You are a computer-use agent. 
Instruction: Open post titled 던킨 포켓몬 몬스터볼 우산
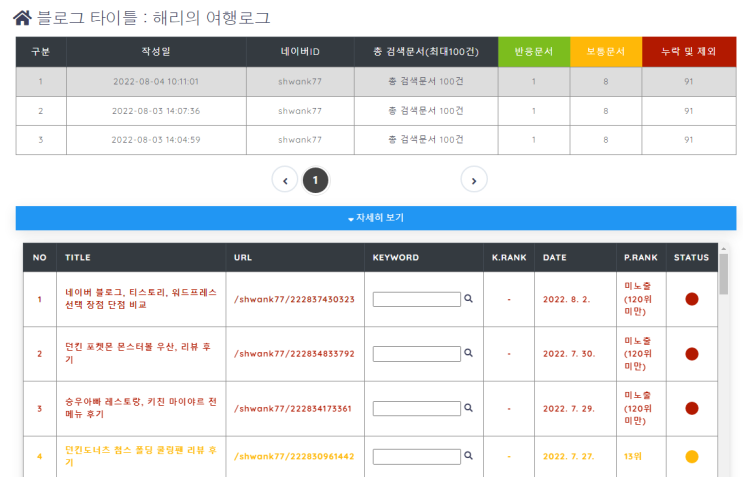pyautogui.click(x=138, y=353)
